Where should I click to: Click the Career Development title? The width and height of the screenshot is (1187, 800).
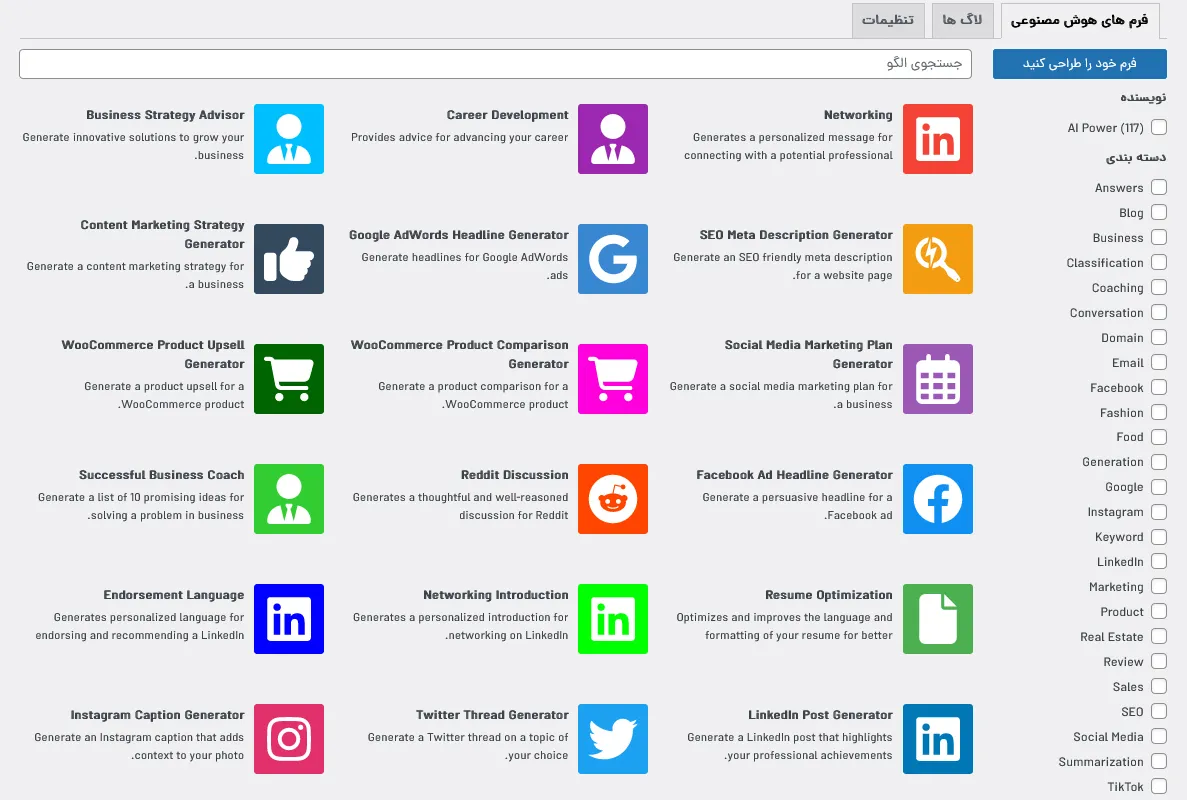pyautogui.click(x=507, y=115)
